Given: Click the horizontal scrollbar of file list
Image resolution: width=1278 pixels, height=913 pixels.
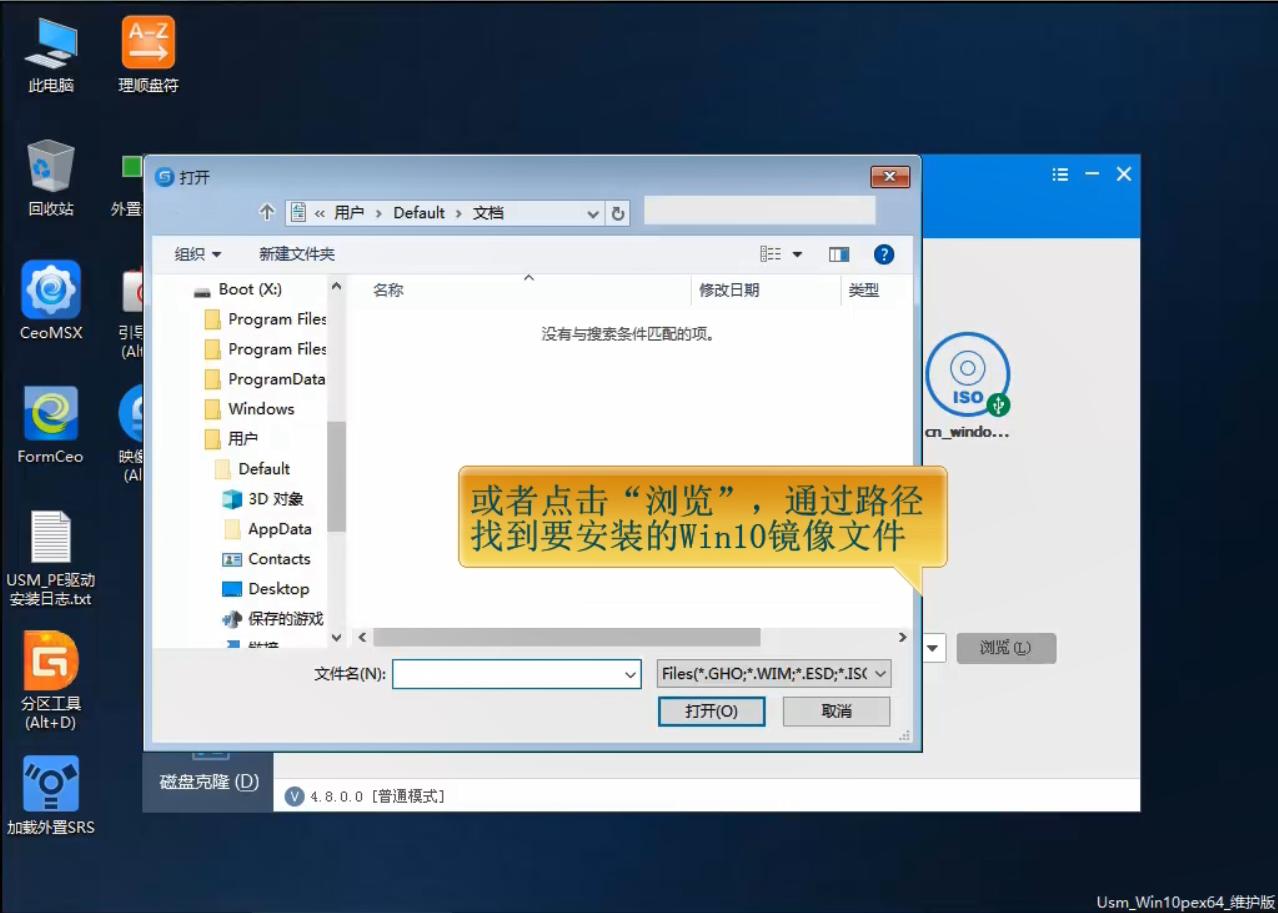Looking at the screenshot, I should pyautogui.click(x=566, y=637).
